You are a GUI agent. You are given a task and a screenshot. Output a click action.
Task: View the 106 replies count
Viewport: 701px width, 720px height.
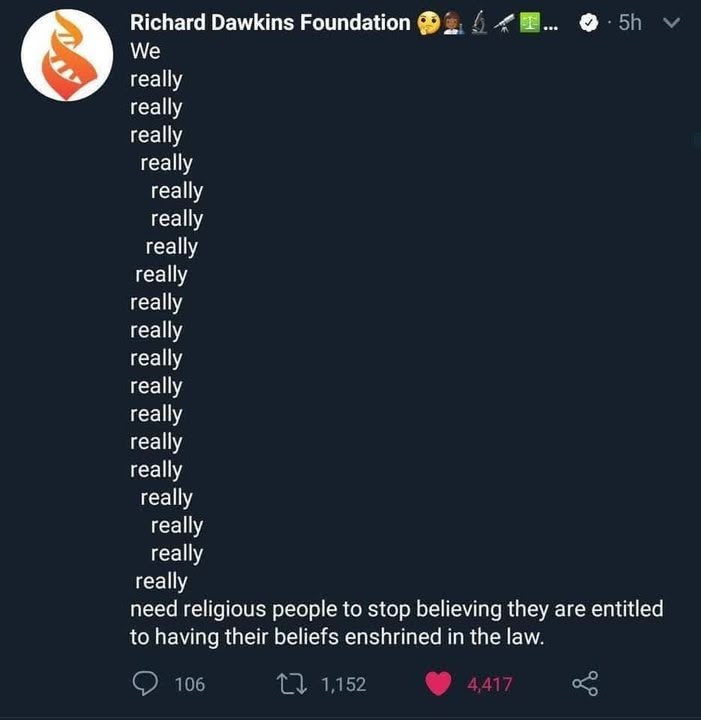click(x=189, y=684)
